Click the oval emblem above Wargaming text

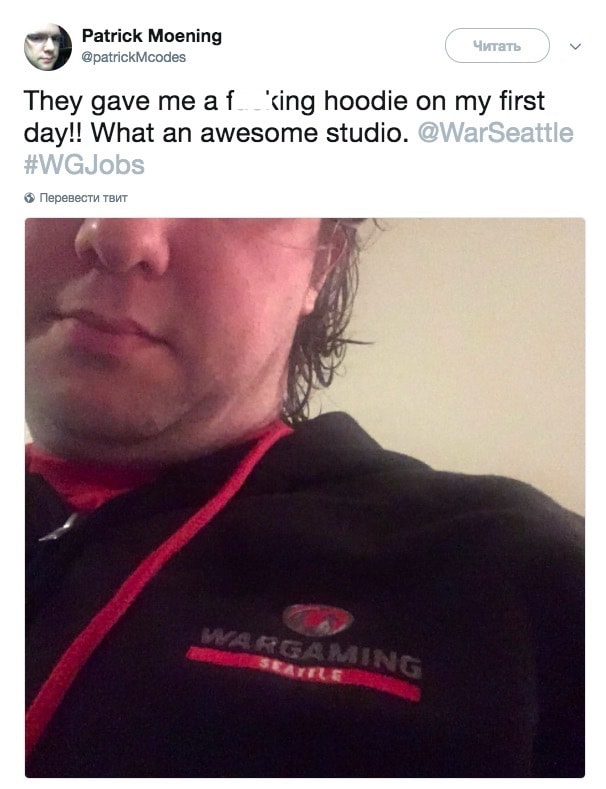tap(318, 620)
